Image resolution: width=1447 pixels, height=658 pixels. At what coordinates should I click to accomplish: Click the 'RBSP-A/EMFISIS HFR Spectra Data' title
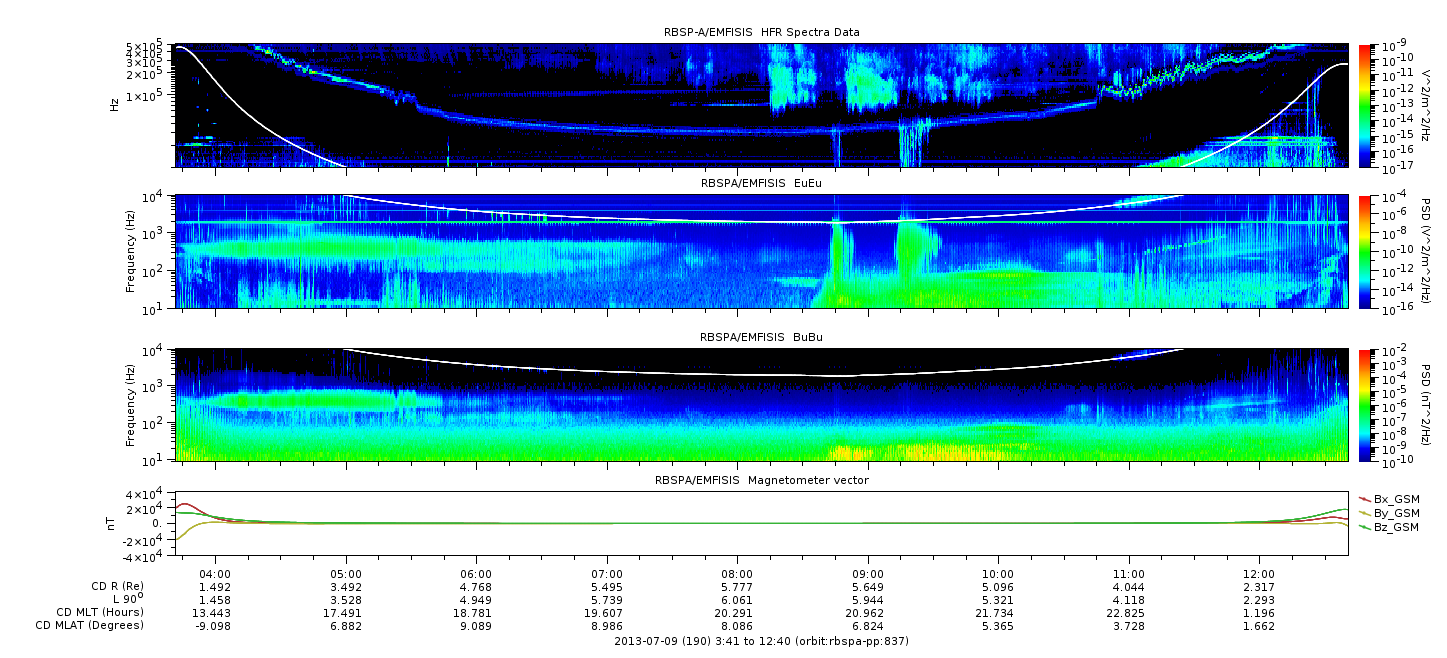[761, 33]
